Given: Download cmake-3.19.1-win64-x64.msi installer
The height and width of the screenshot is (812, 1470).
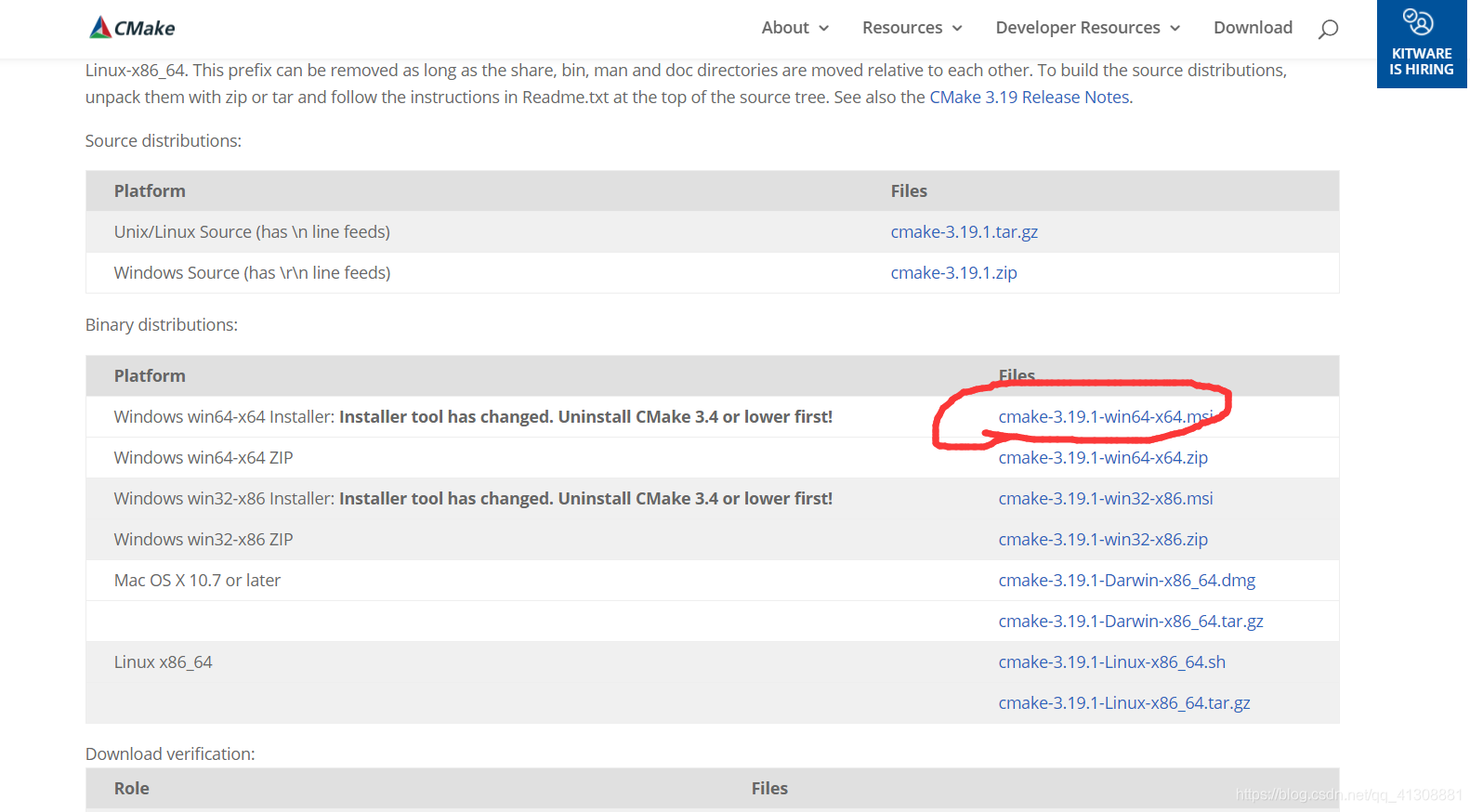Looking at the screenshot, I should (1105, 416).
